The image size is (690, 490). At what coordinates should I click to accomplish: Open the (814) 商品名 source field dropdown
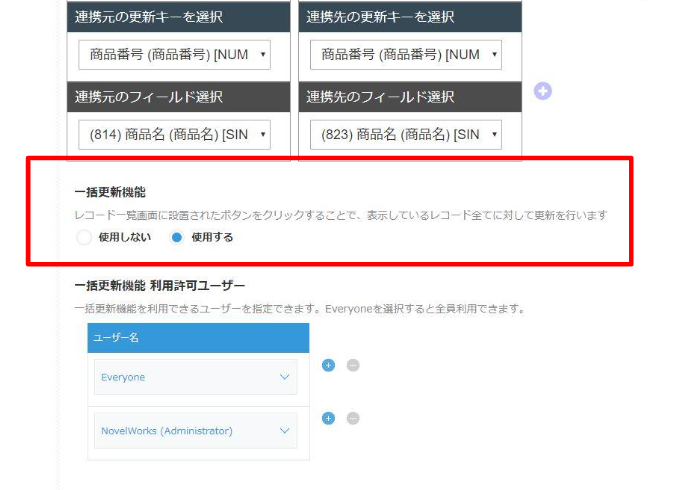coord(174,135)
